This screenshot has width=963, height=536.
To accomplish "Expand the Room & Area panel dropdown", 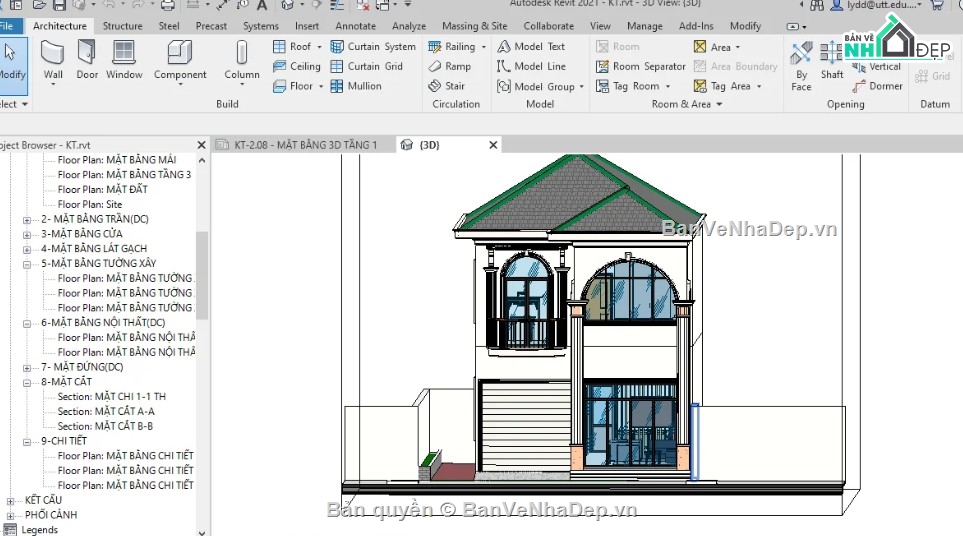I will [719, 104].
